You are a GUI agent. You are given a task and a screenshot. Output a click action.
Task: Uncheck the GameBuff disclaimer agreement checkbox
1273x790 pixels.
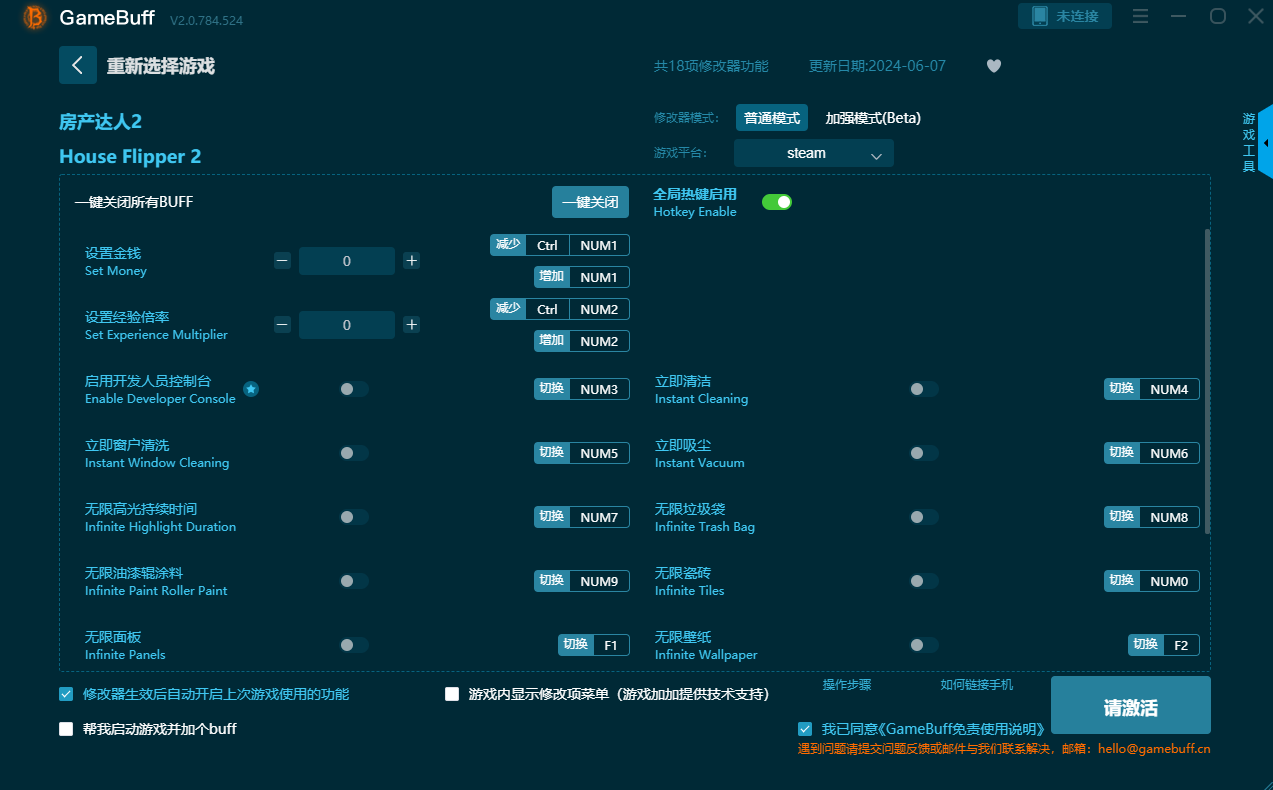pyautogui.click(x=805, y=729)
